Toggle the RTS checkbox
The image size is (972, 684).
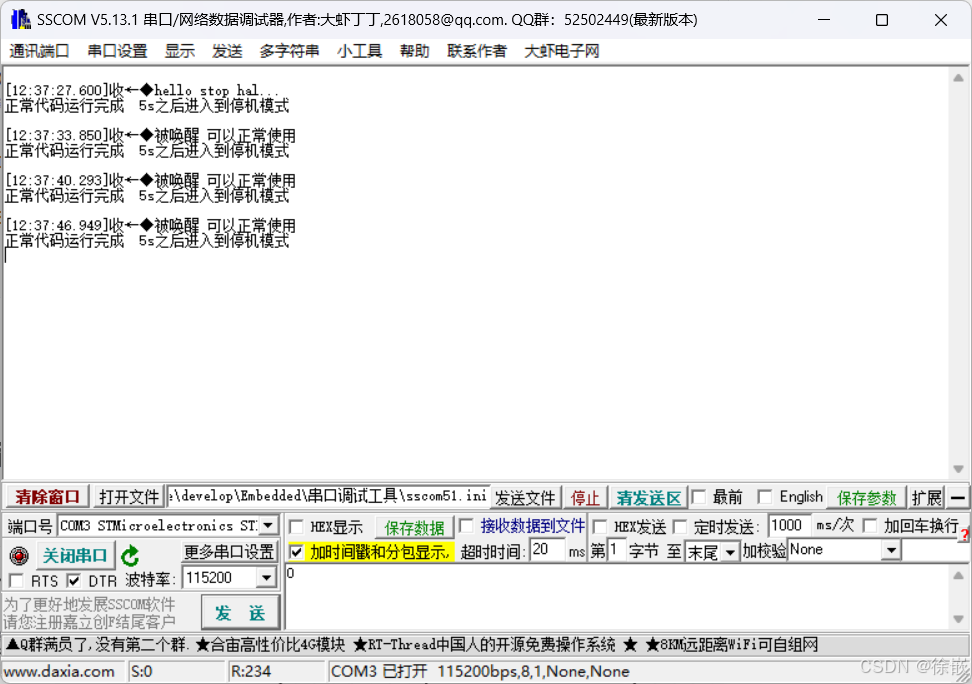pyautogui.click(x=17, y=578)
